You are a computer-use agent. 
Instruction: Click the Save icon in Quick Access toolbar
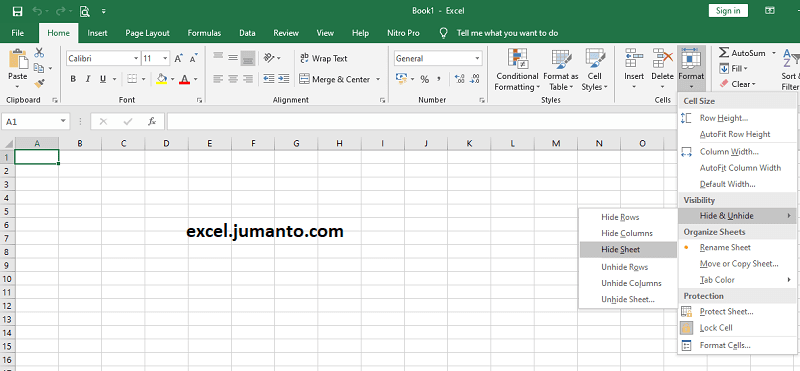[17, 11]
